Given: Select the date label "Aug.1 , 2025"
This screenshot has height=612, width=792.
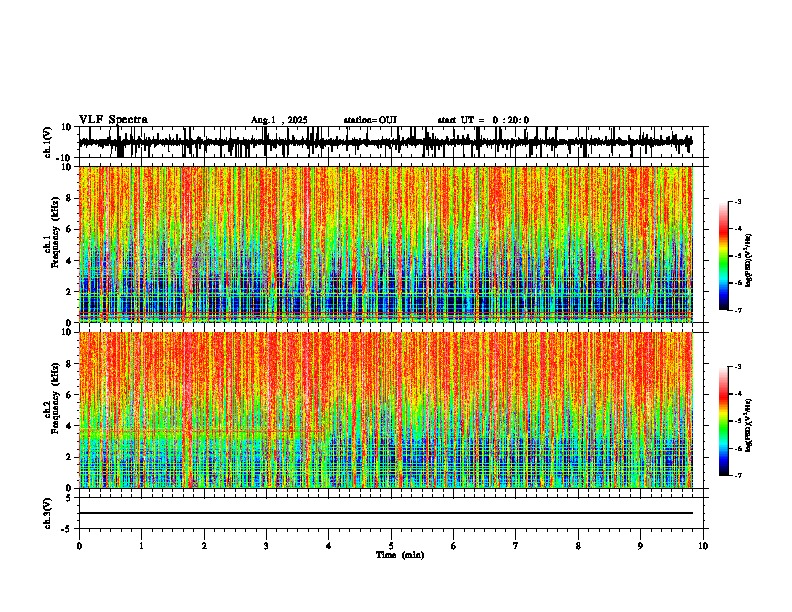Looking at the screenshot, I should pos(279,120).
